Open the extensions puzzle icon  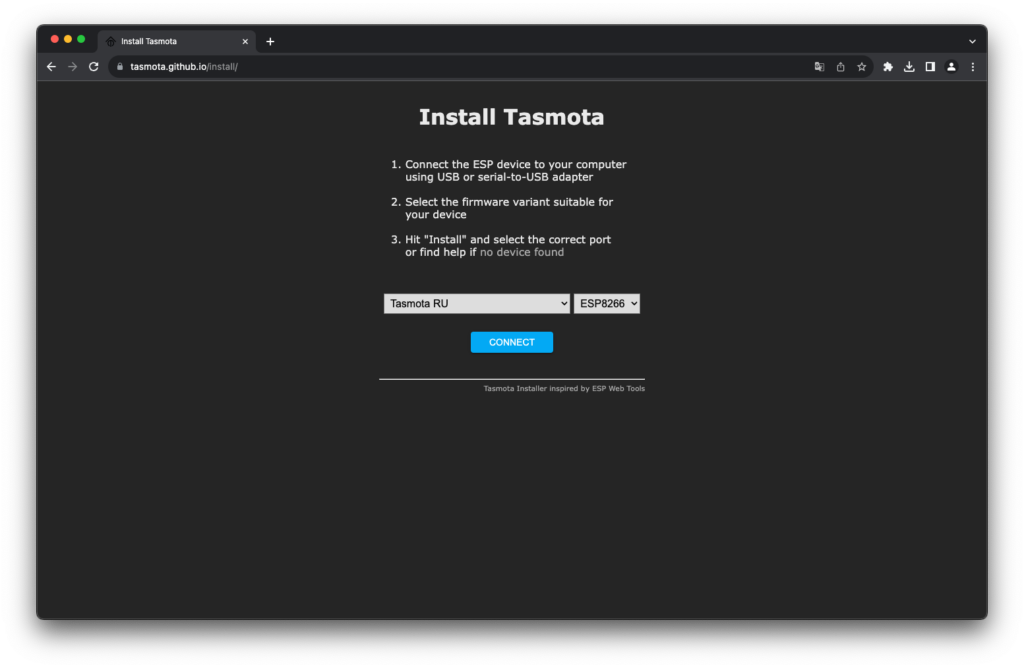coord(888,67)
